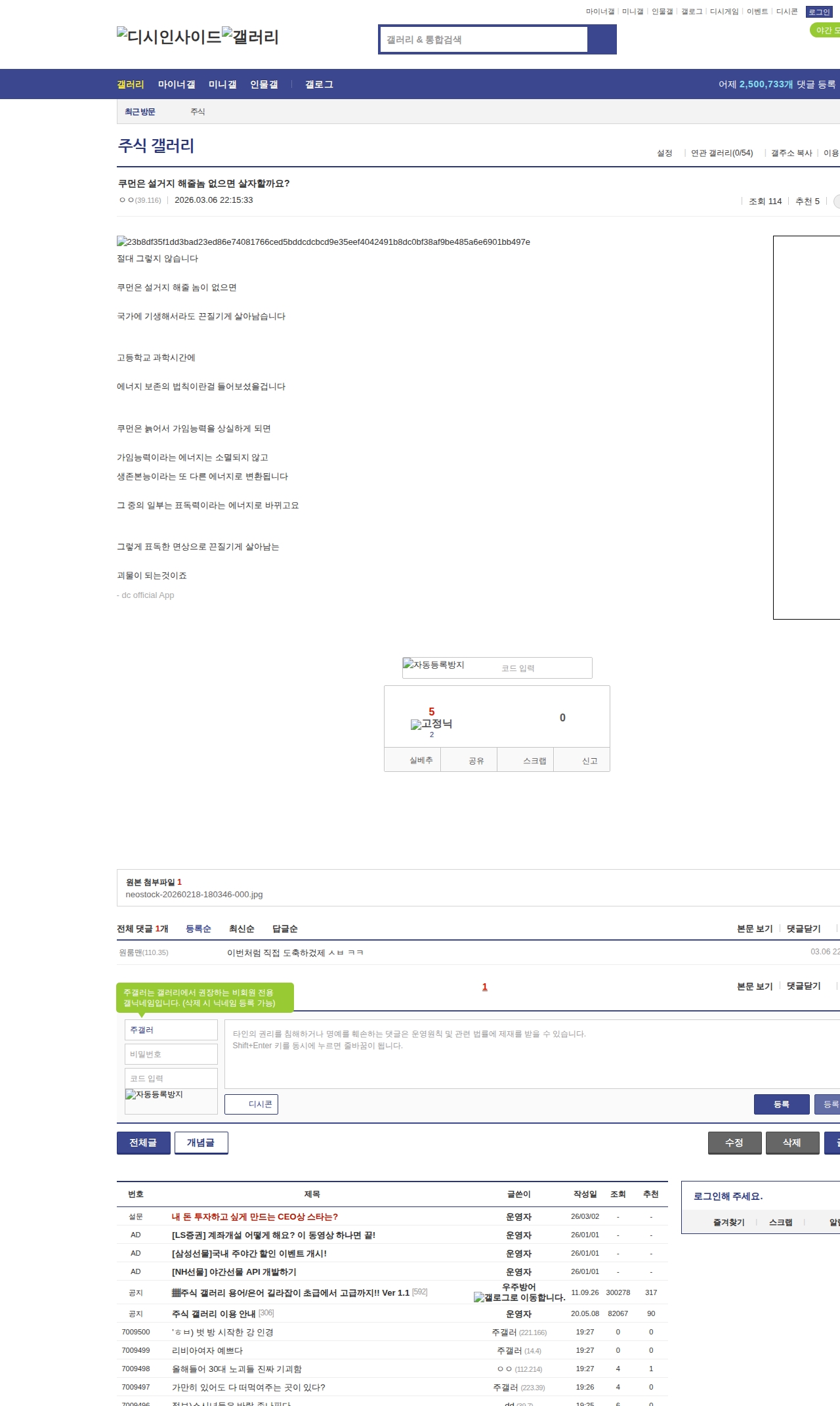Open the post 내 돈 투자하고 싶게 만드는 CEO상 스타는?
This screenshot has width=840, height=1406.
[x=255, y=1217]
